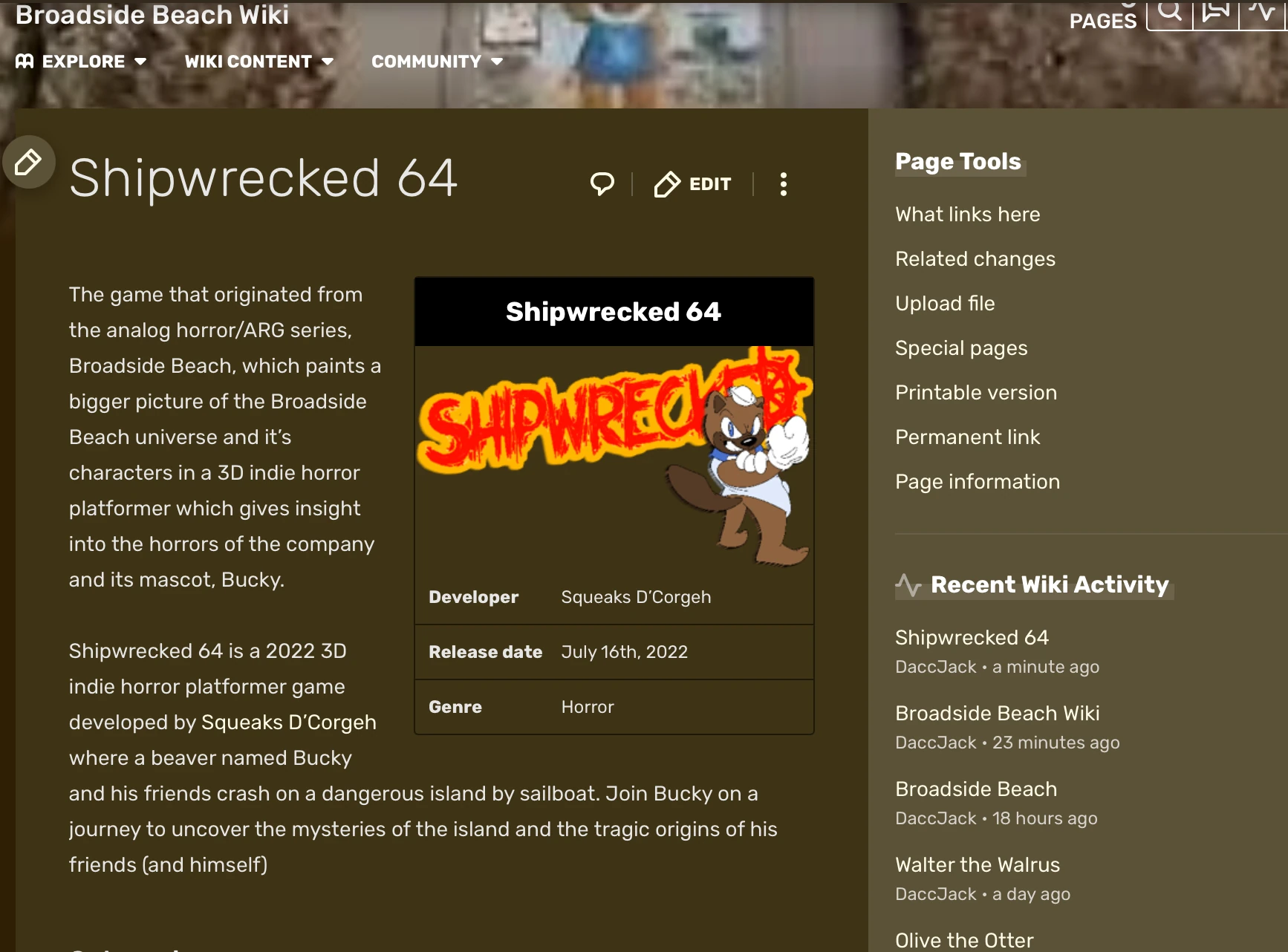Click the pencil icon beside EDIT
Viewport: 1288px width, 952px height.
tap(667, 184)
